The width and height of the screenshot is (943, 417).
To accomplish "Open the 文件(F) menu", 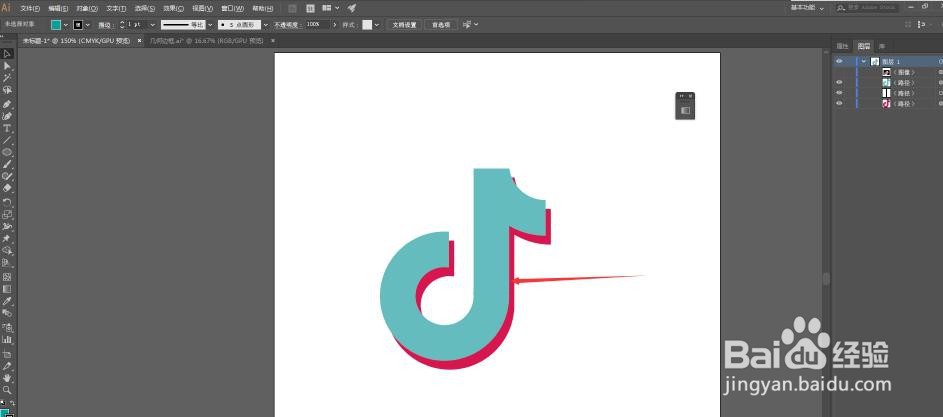I will 29,8.
